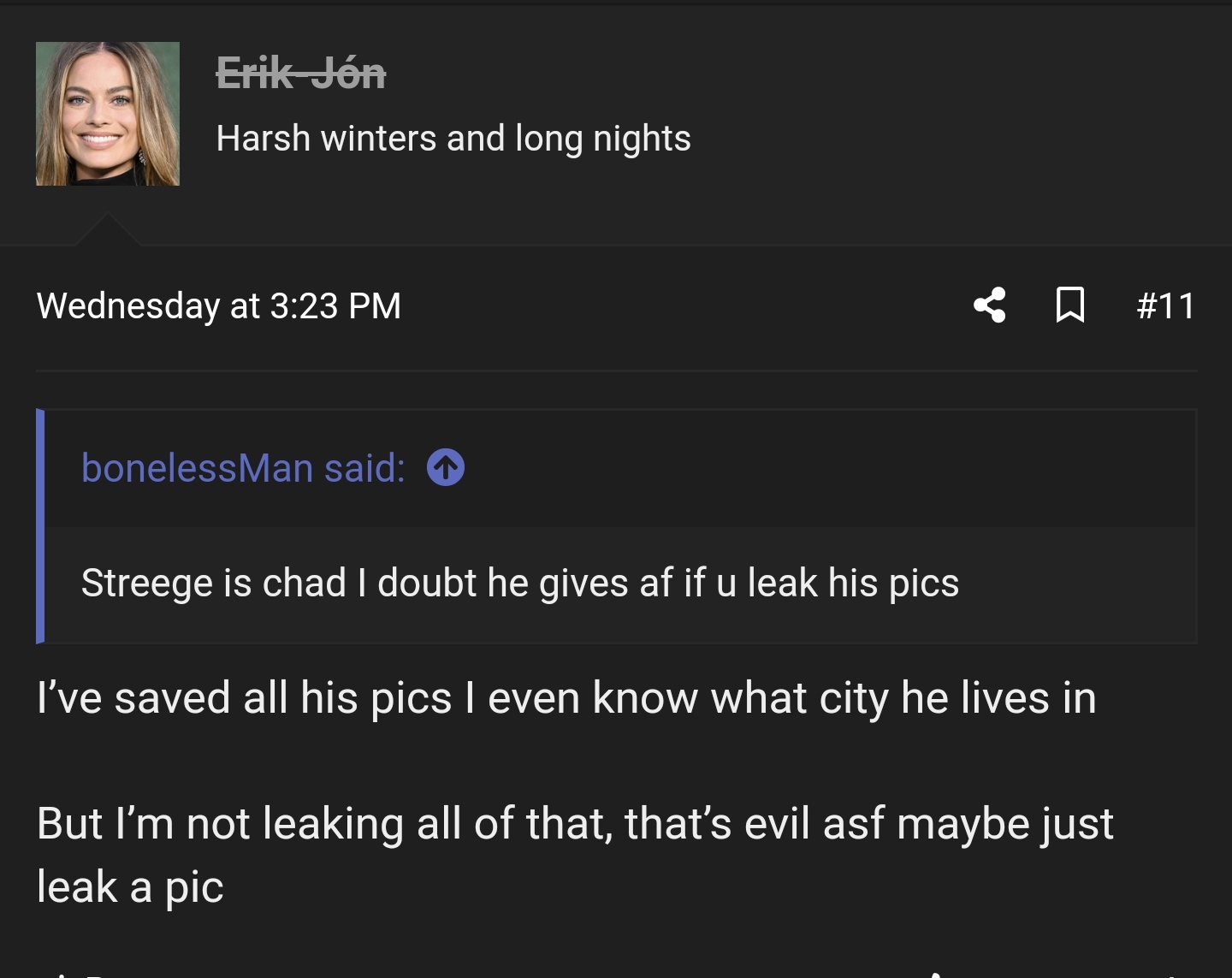Click the leak a pic last line
This screenshot has height=978, width=1232.
point(130,886)
